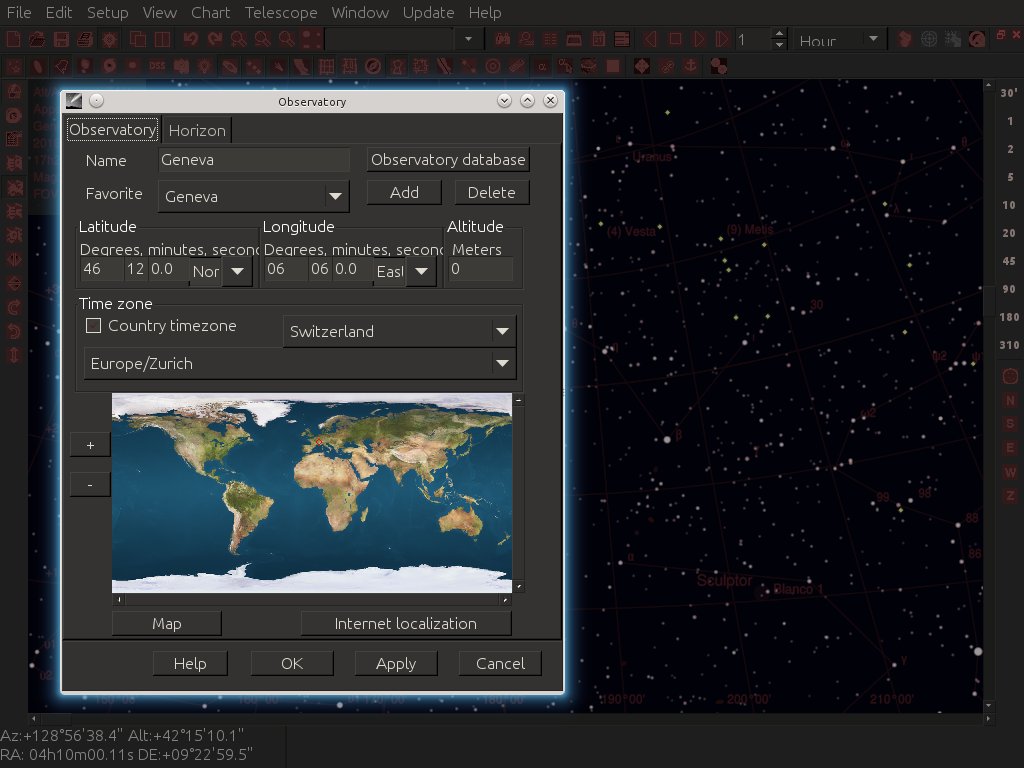Image resolution: width=1024 pixels, height=768 pixels.
Task: Click the open file folder icon
Action: (37, 39)
